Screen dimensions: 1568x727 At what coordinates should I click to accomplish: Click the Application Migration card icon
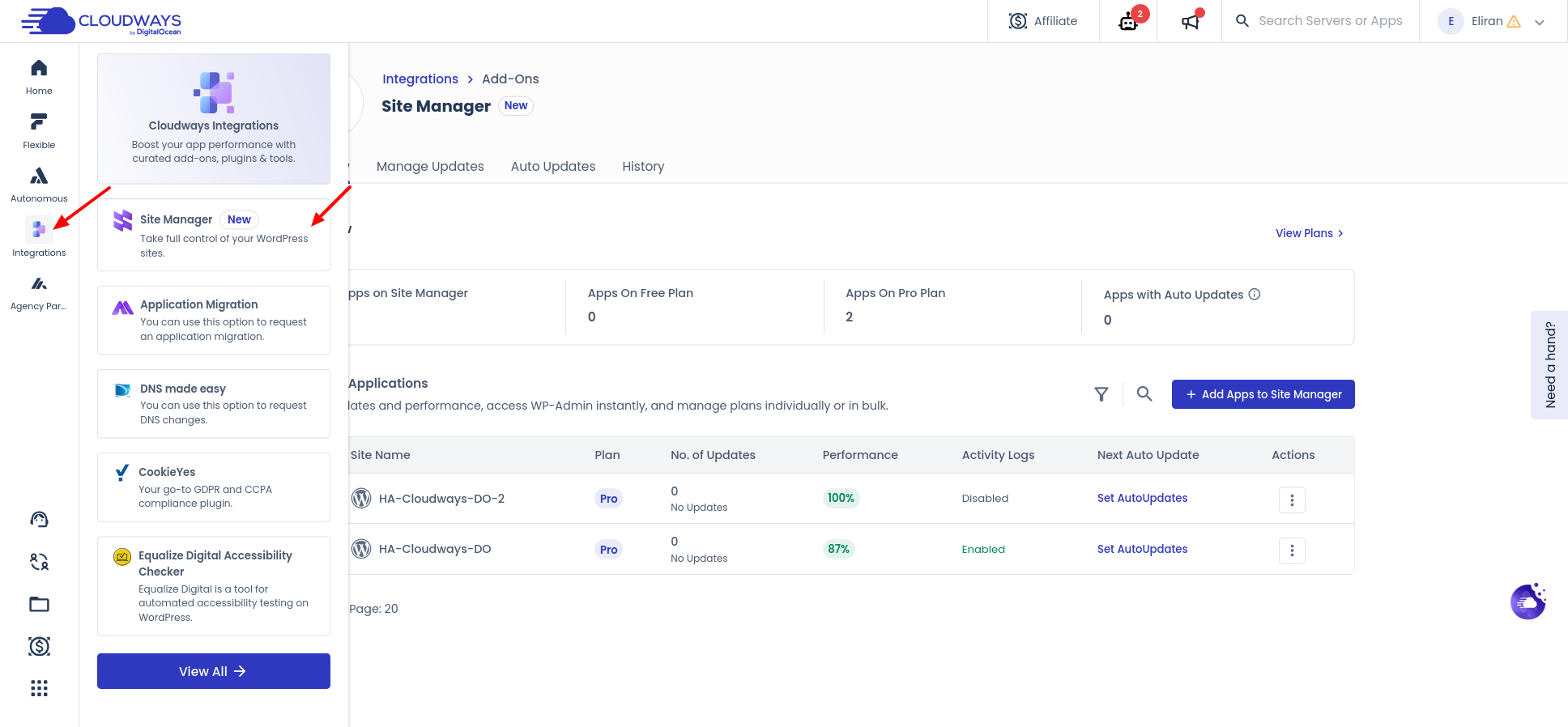point(123,308)
